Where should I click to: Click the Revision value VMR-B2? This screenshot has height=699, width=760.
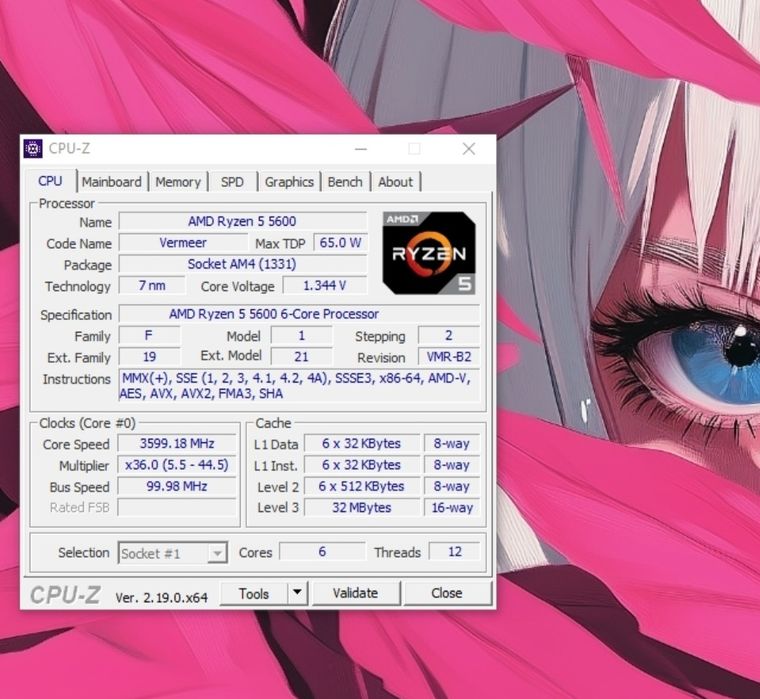point(449,357)
